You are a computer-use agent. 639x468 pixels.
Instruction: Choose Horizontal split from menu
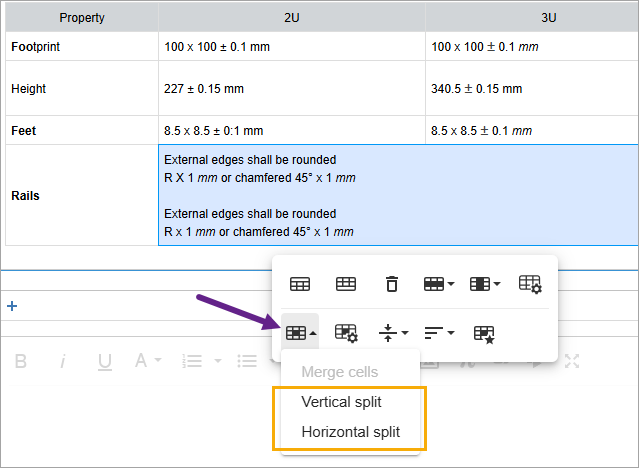pos(350,432)
